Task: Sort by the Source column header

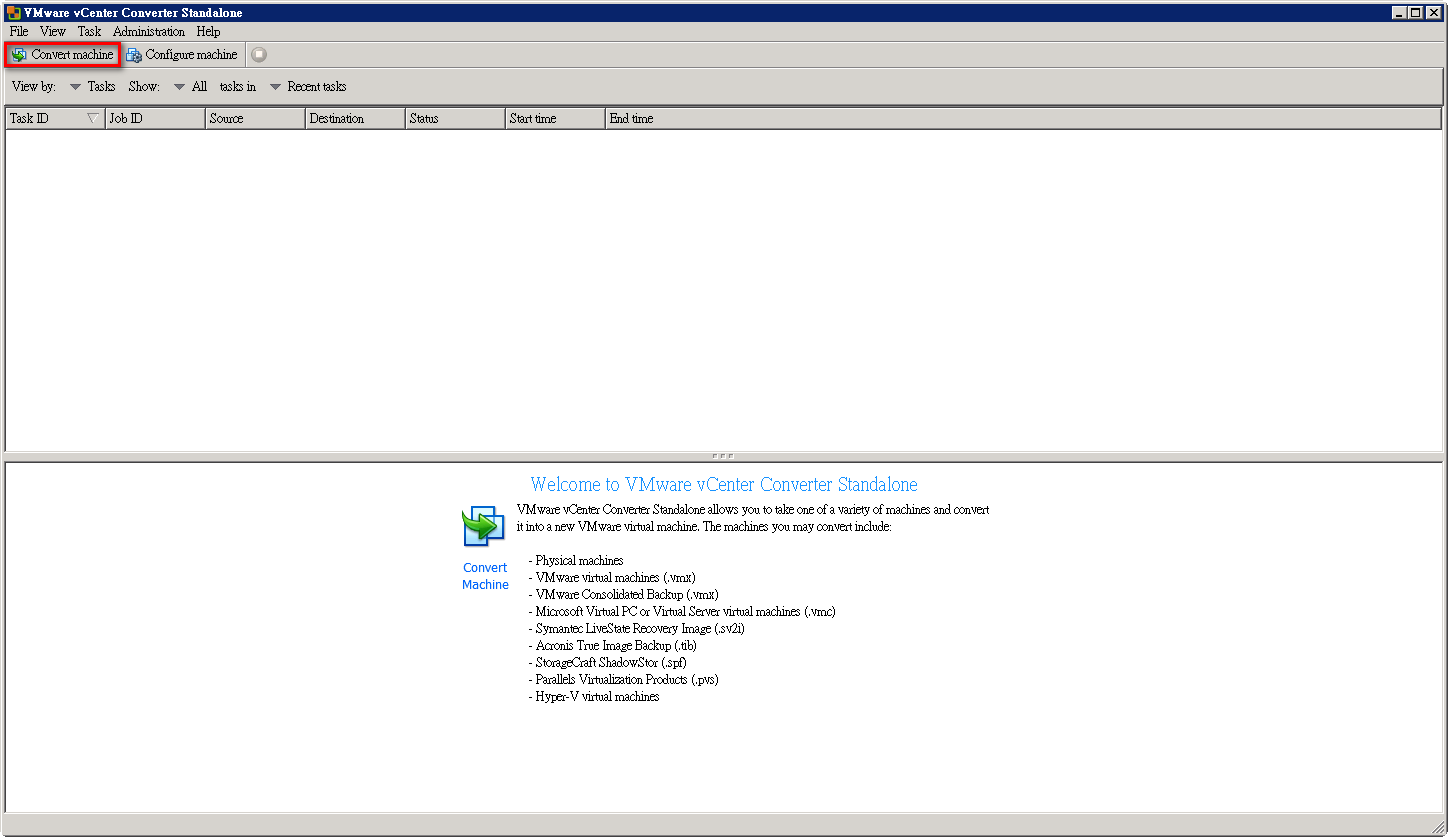Action: (255, 118)
